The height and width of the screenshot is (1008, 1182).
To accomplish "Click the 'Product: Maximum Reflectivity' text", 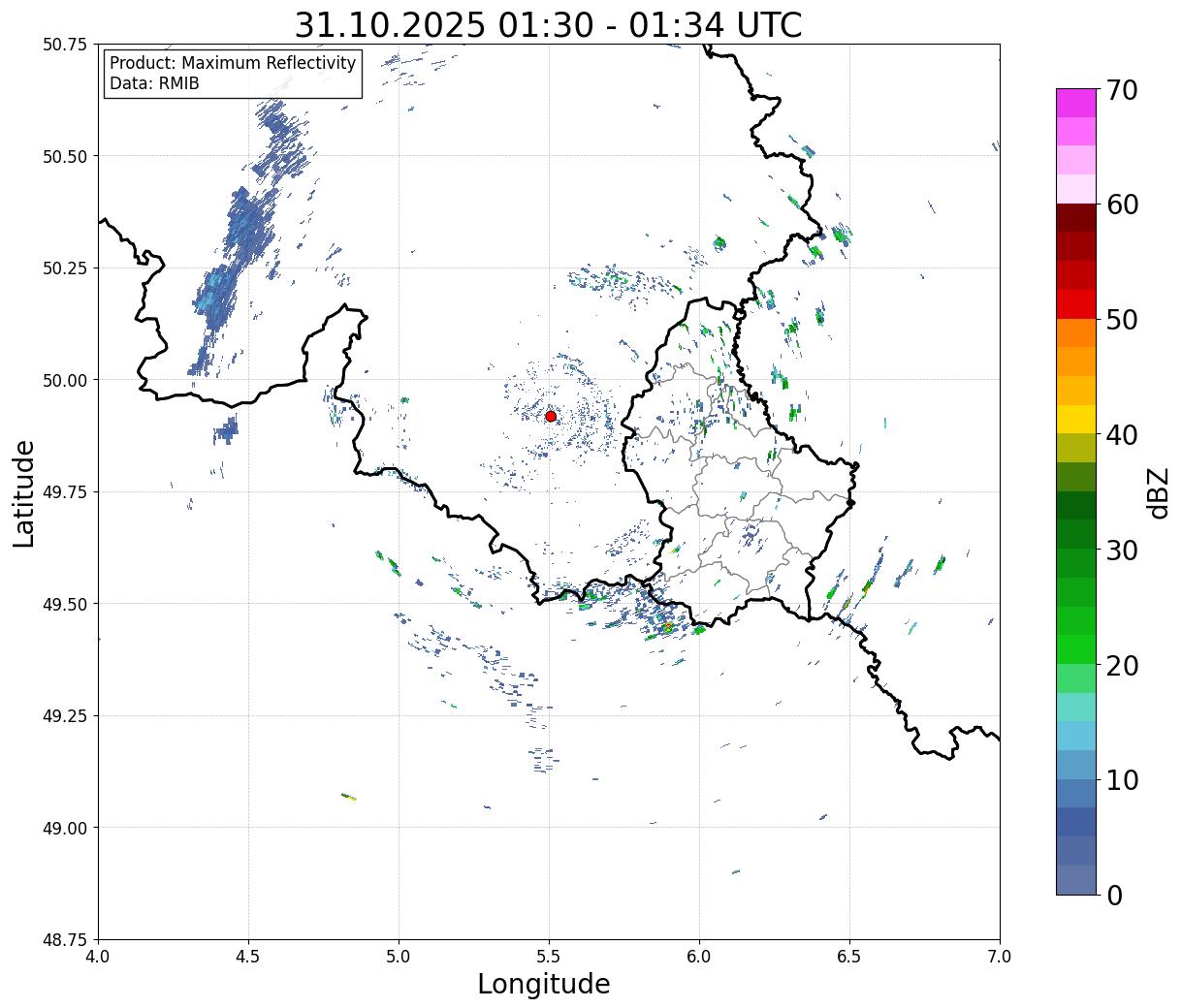I will (233, 63).
